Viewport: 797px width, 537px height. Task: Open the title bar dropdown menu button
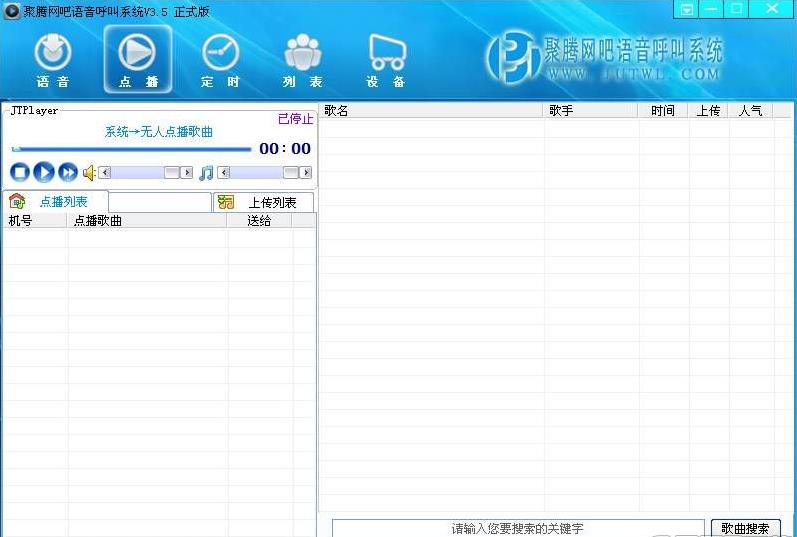pyautogui.click(x=686, y=8)
